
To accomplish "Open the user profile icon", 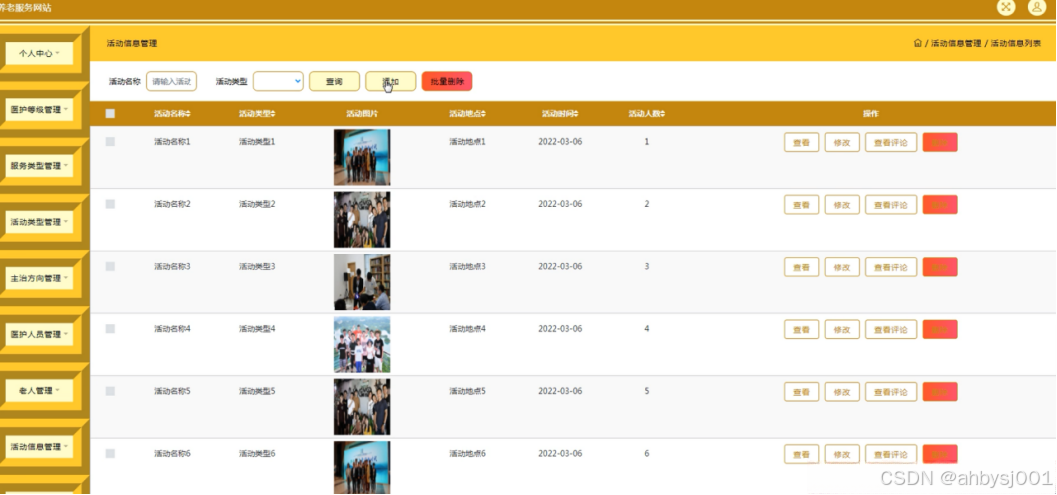I will [1037, 7].
